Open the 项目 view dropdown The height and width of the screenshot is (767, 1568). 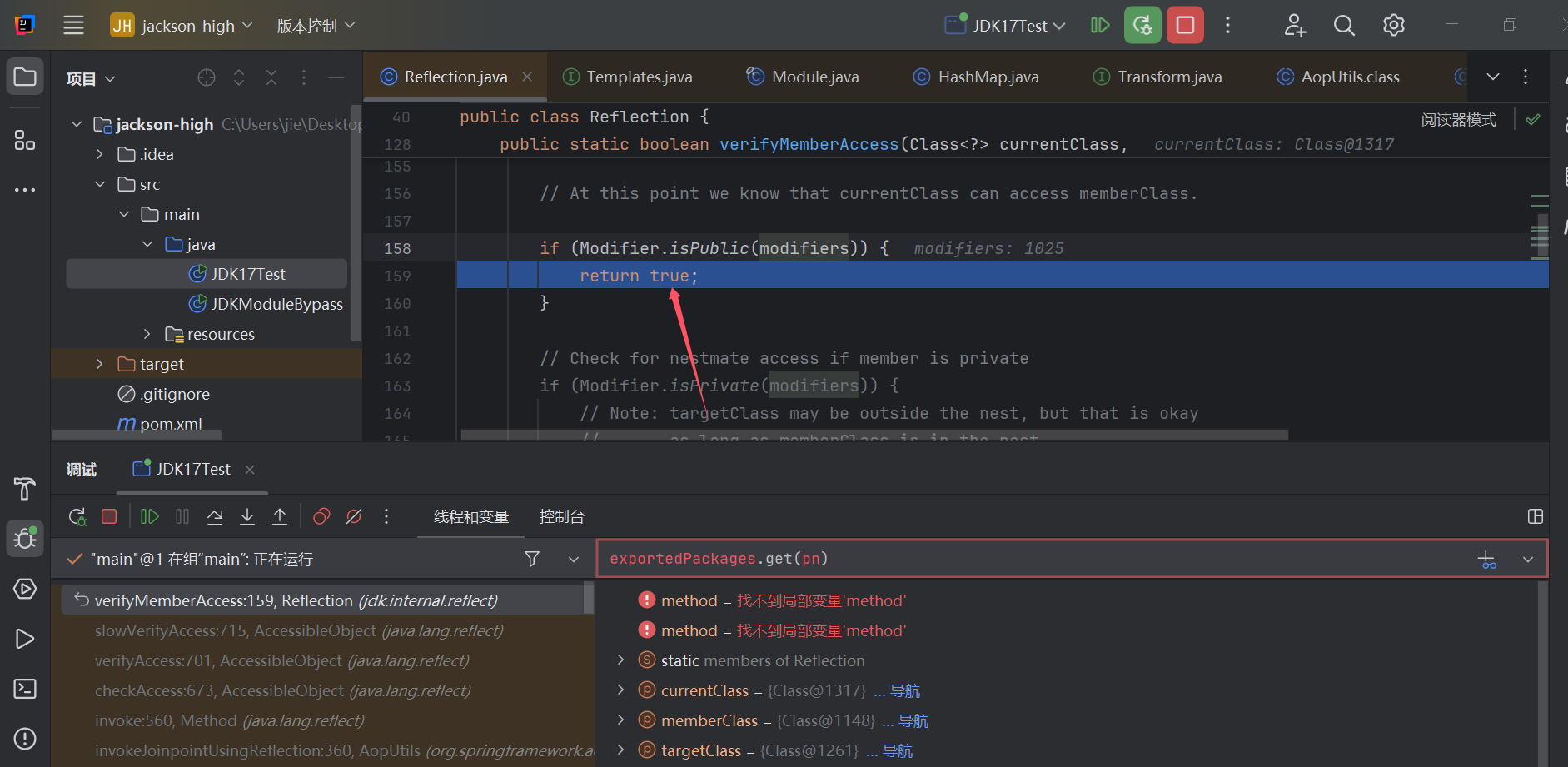[x=91, y=78]
